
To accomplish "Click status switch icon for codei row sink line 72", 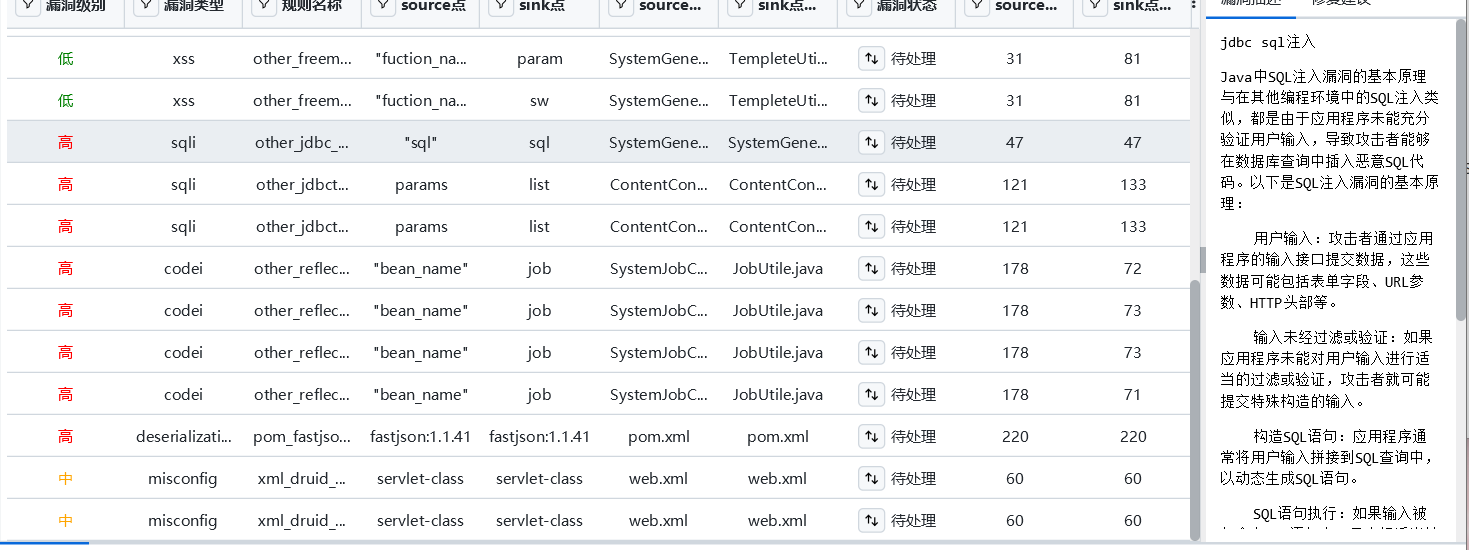I will (871, 269).
